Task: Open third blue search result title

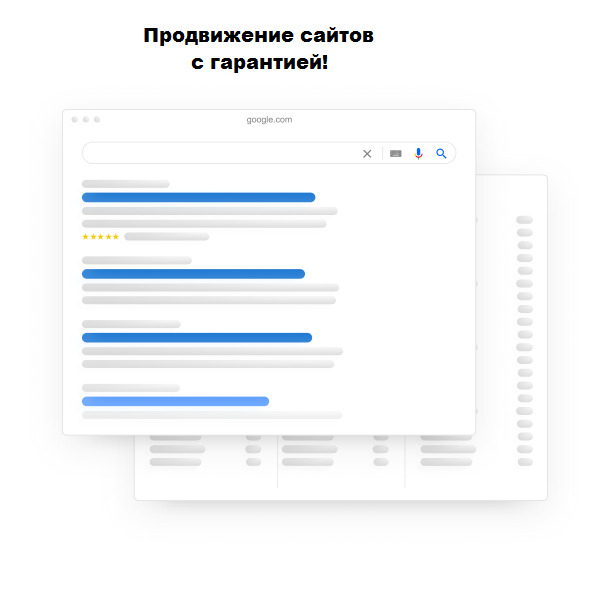Action: tap(197, 338)
